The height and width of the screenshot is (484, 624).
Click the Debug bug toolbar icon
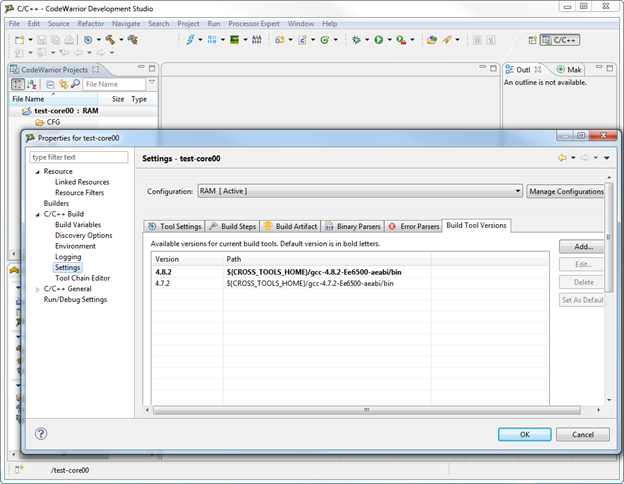[356, 40]
